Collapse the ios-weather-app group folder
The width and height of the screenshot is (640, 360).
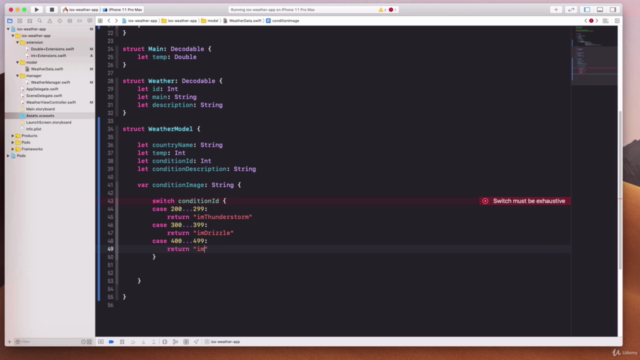[x=13, y=36]
